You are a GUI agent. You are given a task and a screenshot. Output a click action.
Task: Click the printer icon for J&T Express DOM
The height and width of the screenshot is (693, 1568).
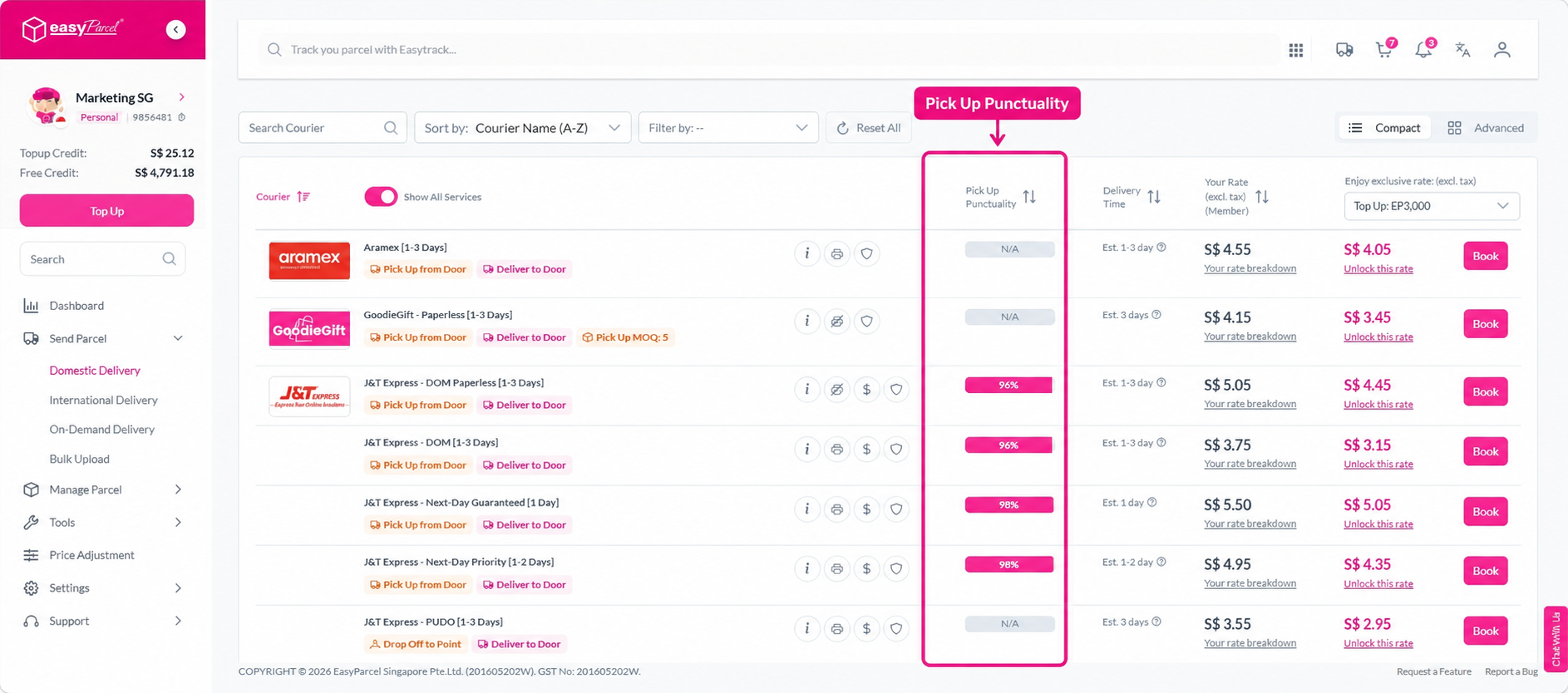click(836, 449)
